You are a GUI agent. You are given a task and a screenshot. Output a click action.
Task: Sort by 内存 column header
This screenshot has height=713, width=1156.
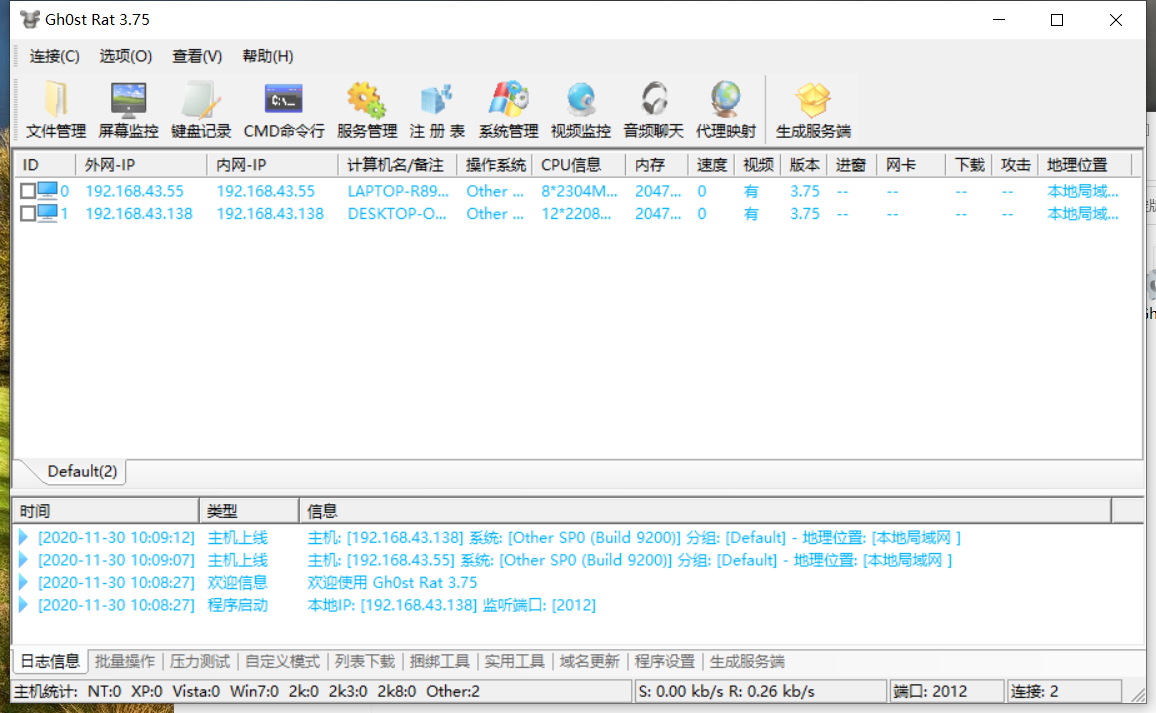(x=657, y=165)
